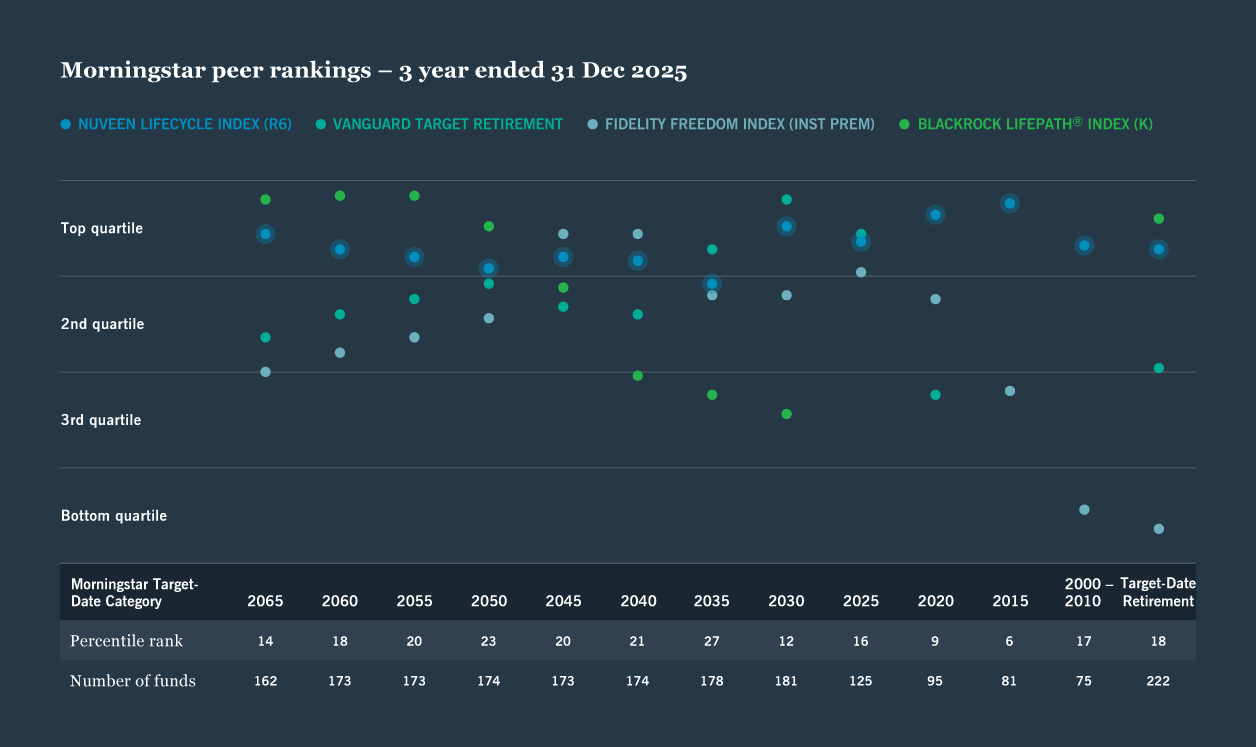Toggle visibility of the Nuveen Lifecycle Index series
The width and height of the screenshot is (1256, 747).
(x=176, y=124)
